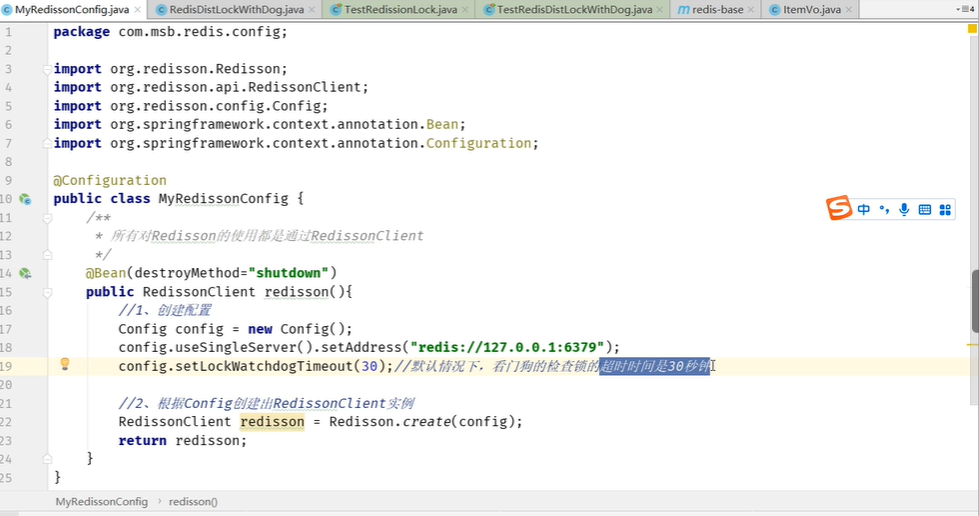This screenshot has width=979, height=516.
Task: Click the highlighted 'redisson' variable on line 22
Action: (272, 422)
